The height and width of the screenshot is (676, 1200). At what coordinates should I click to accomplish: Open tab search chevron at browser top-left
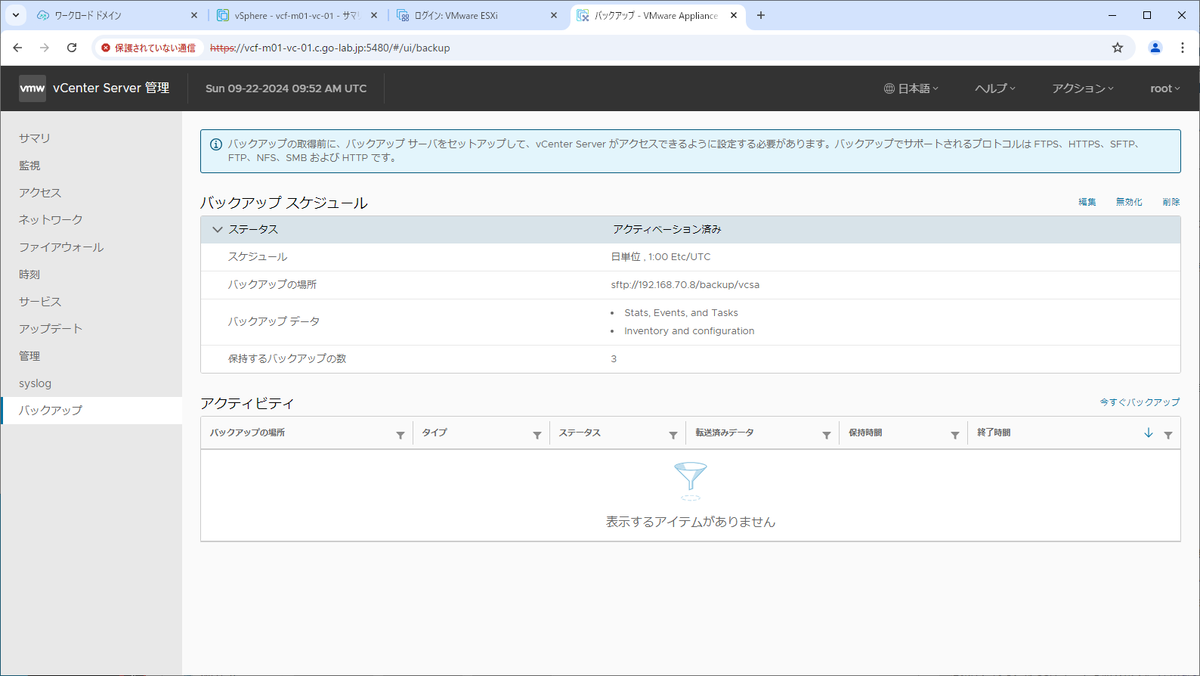coord(14,15)
